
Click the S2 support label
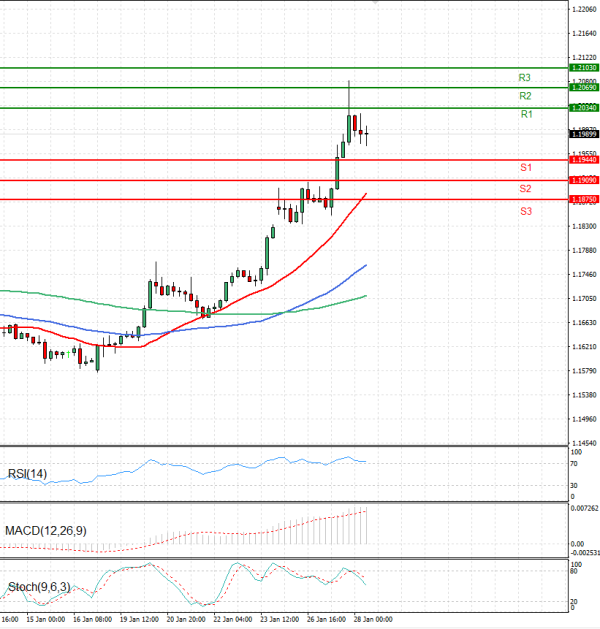pos(525,189)
